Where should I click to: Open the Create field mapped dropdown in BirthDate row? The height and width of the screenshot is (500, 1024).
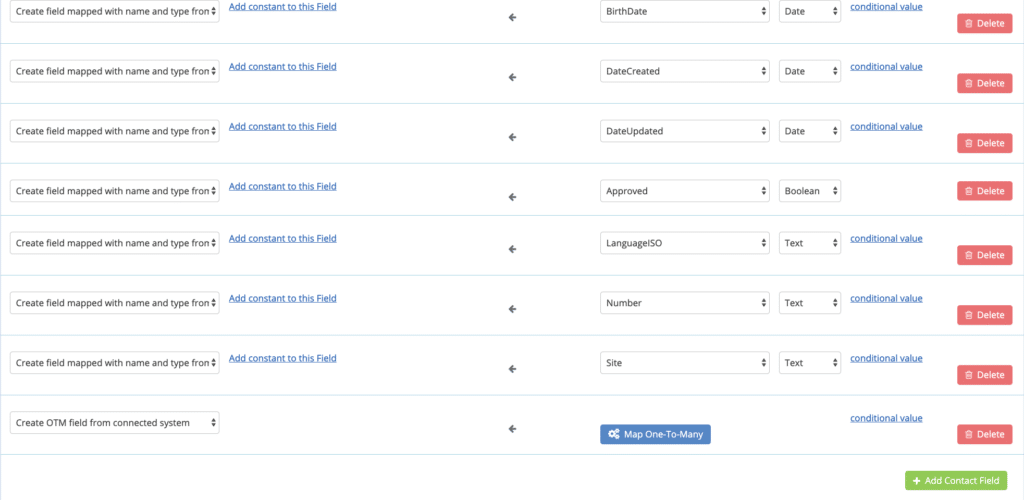pyautogui.click(x=115, y=11)
